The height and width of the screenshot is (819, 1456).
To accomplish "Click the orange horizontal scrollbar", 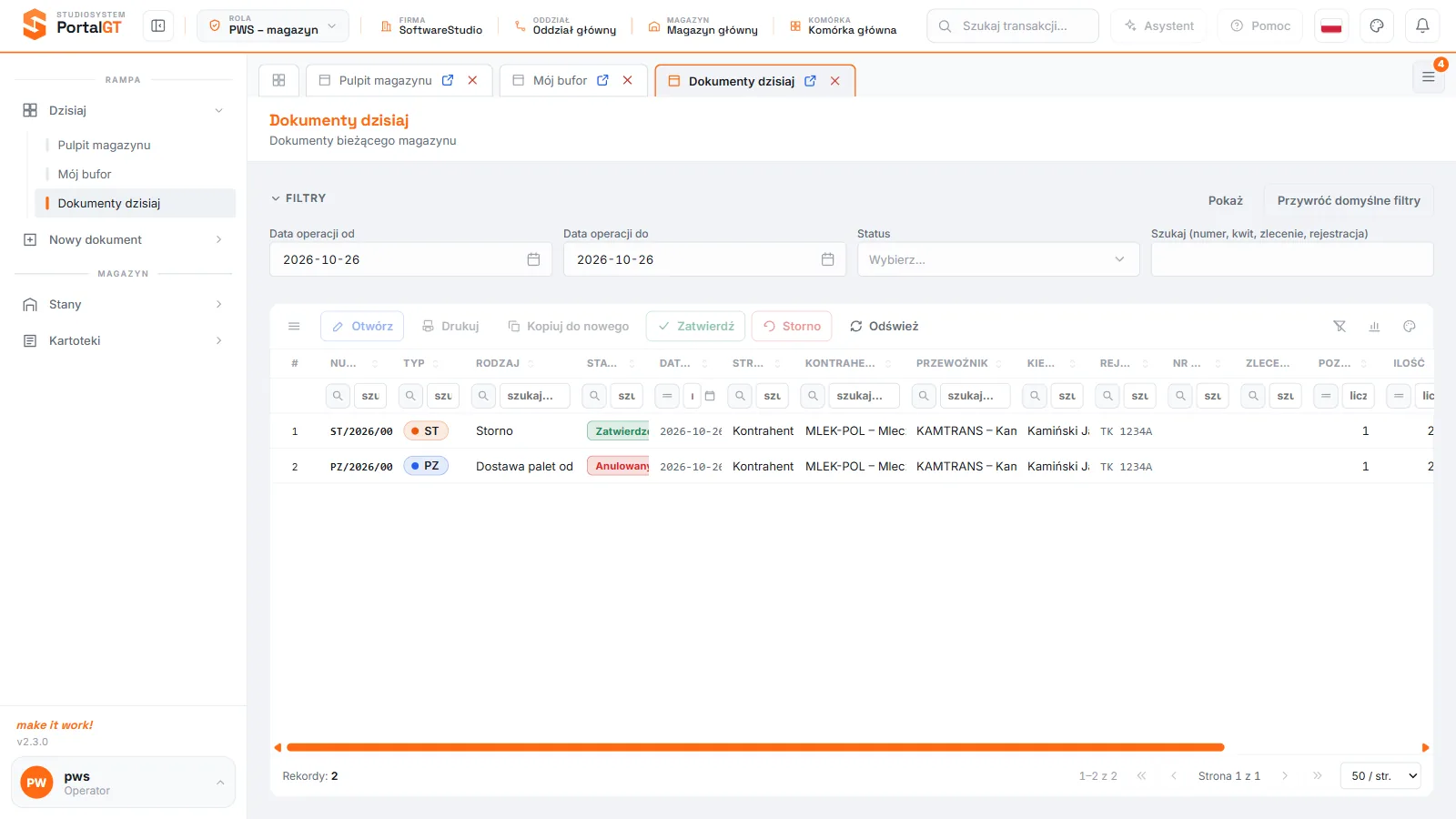I will (x=755, y=748).
